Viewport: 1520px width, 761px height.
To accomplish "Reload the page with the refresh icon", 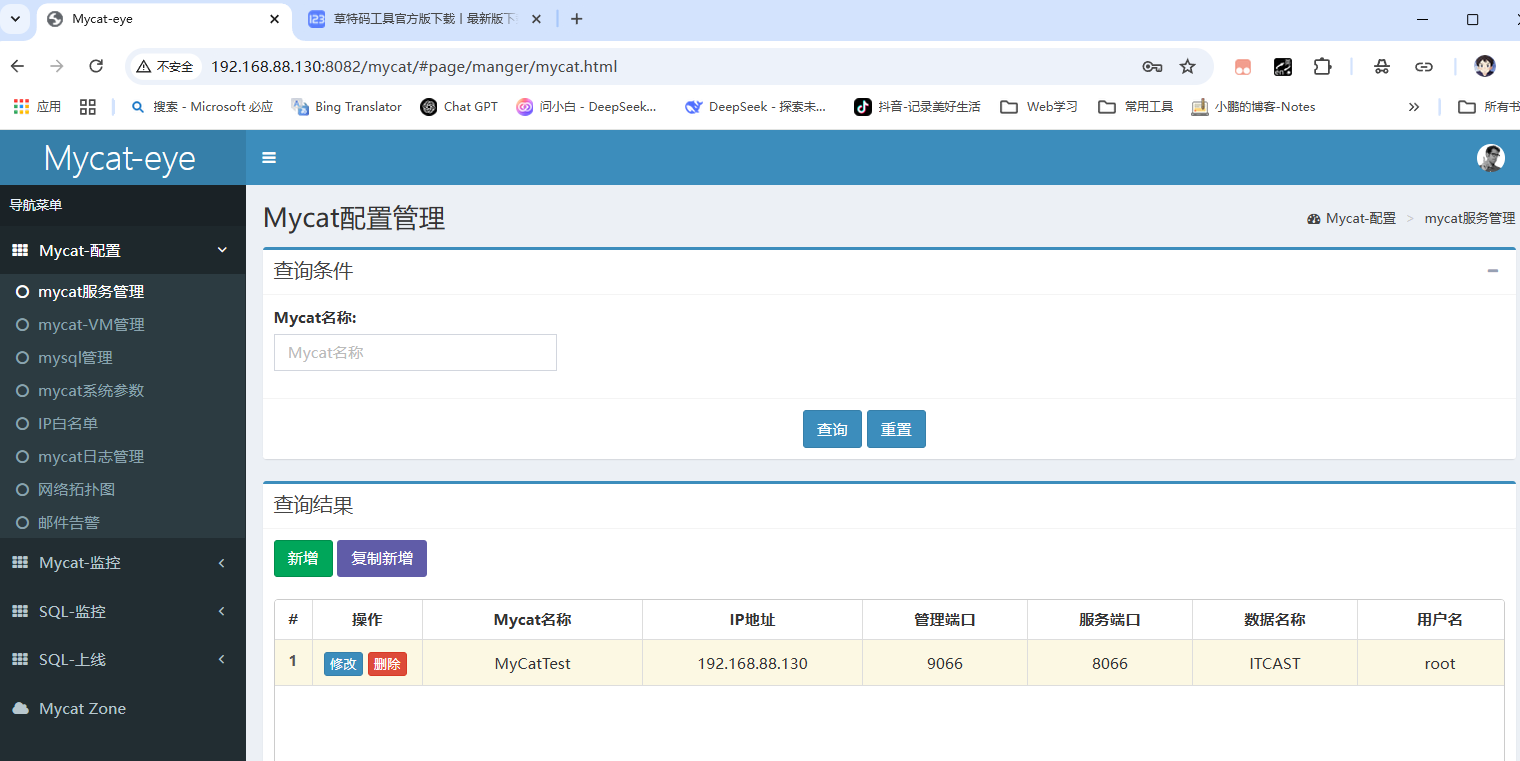I will (x=96, y=66).
